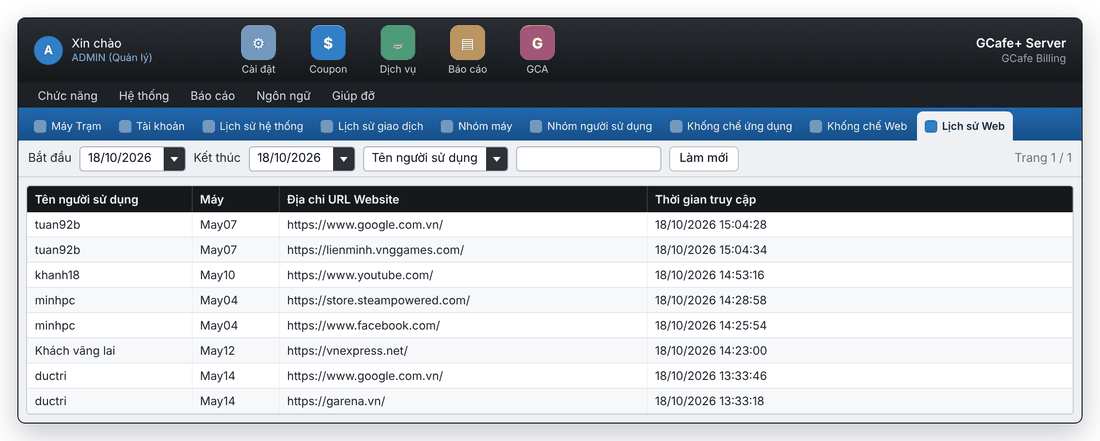Click the May12 machine cell
Viewport: 1100px width, 441px height.
[x=236, y=351]
